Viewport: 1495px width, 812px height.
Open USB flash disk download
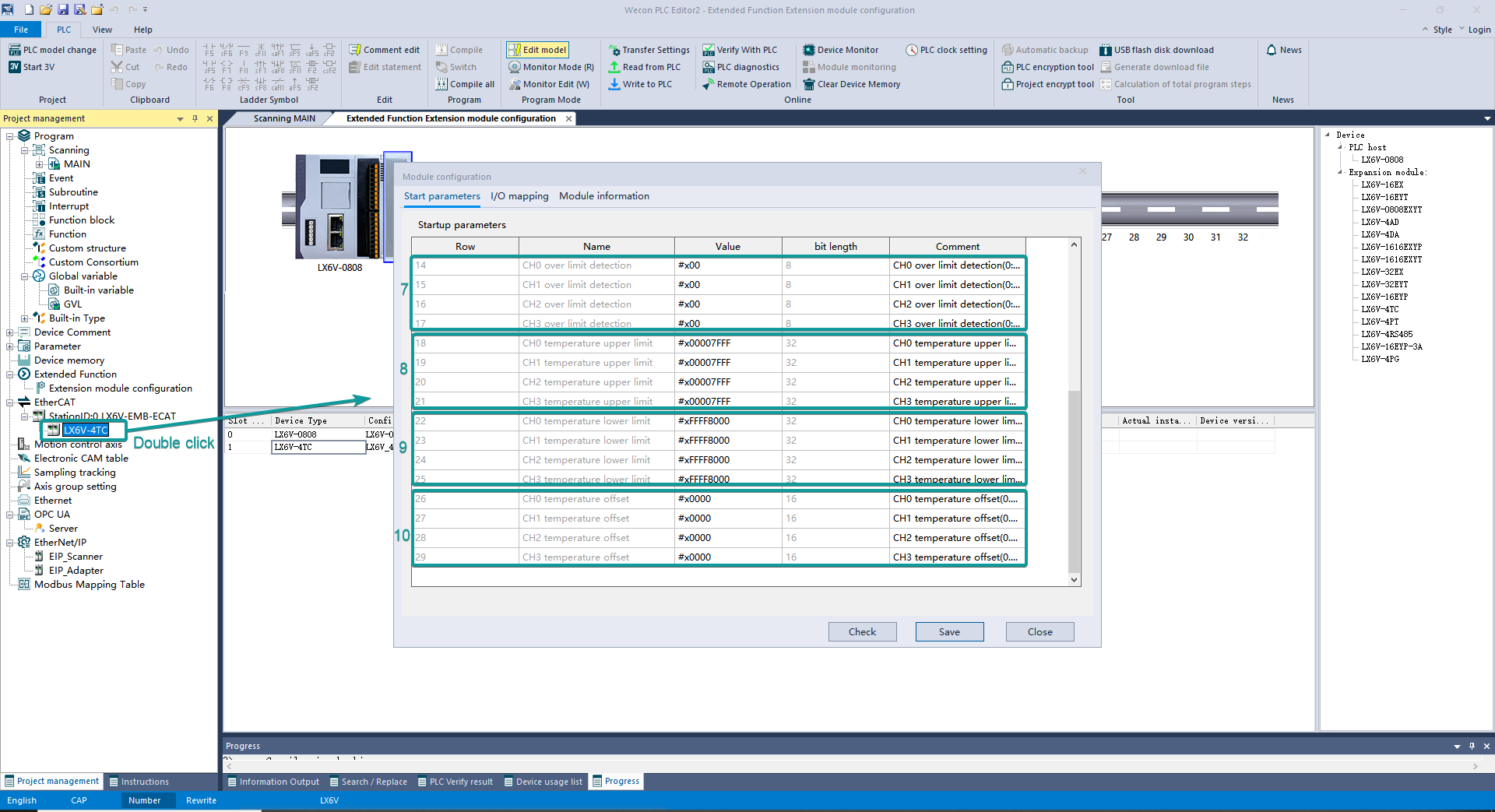(x=1156, y=50)
